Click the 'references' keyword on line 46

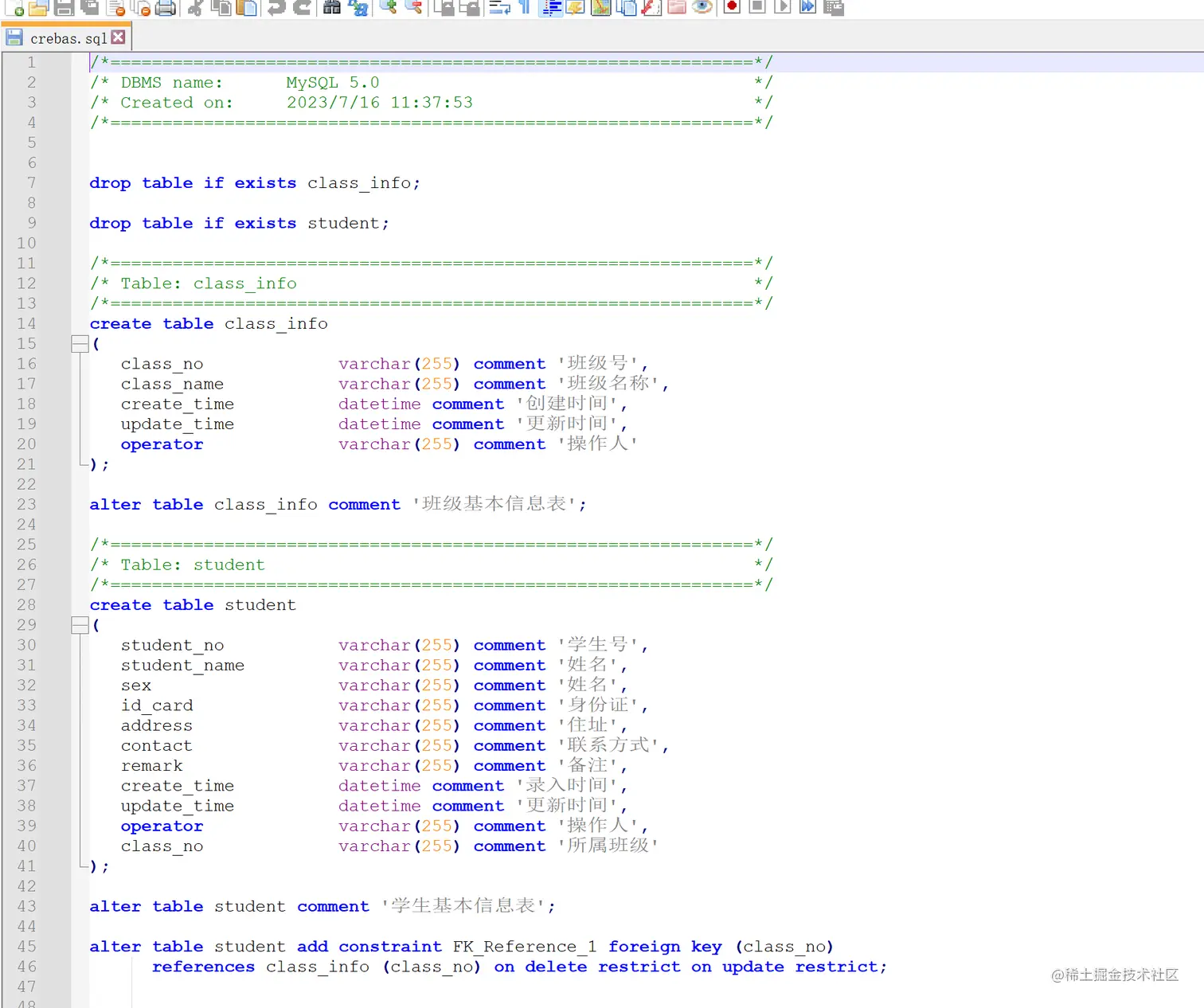click(204, 966)
